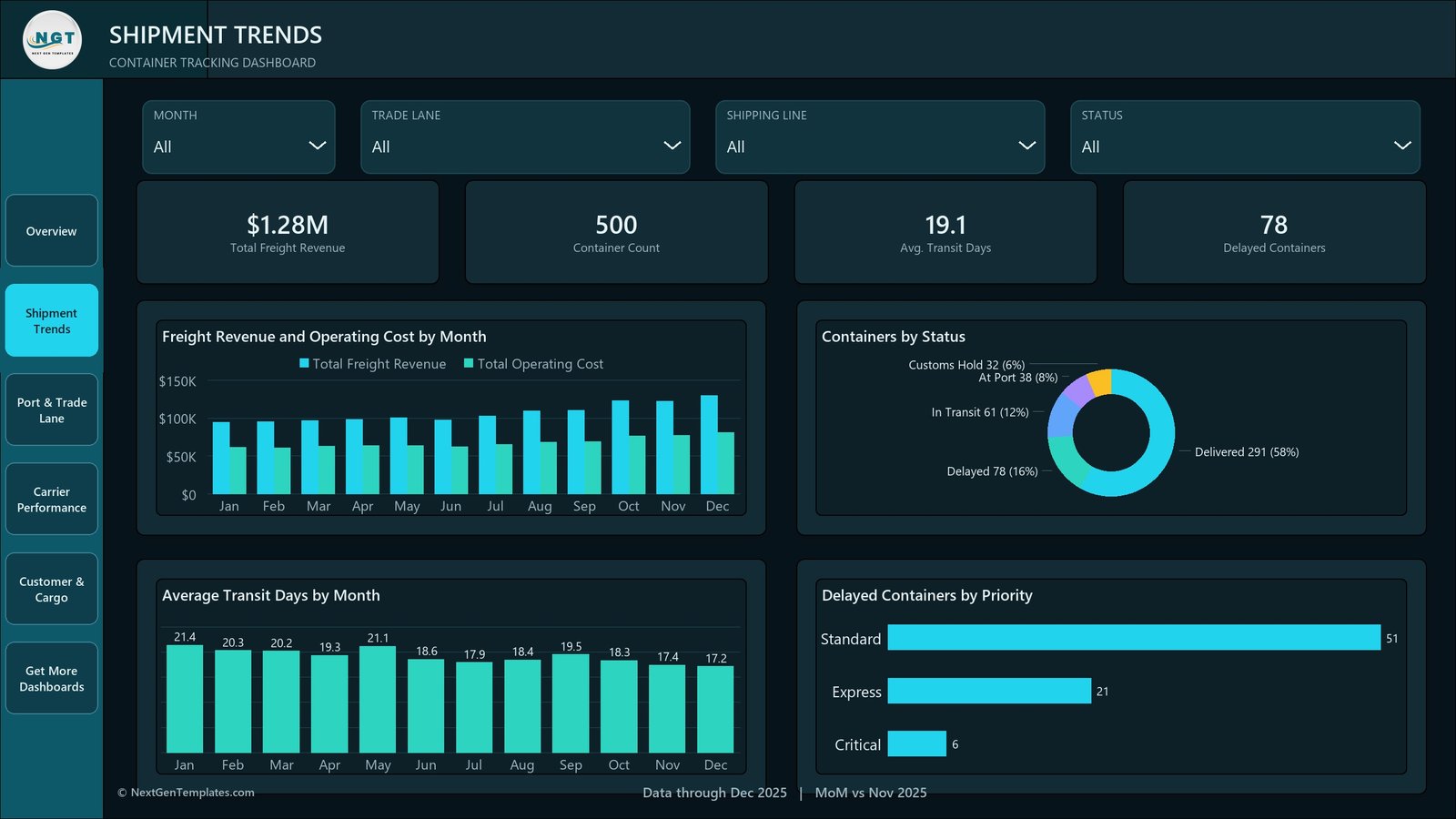Click 'Delayed 78 (16%)' label
Image resolution: width=1456 pixels, height=819 pixels.
click(x=992, y=471)
